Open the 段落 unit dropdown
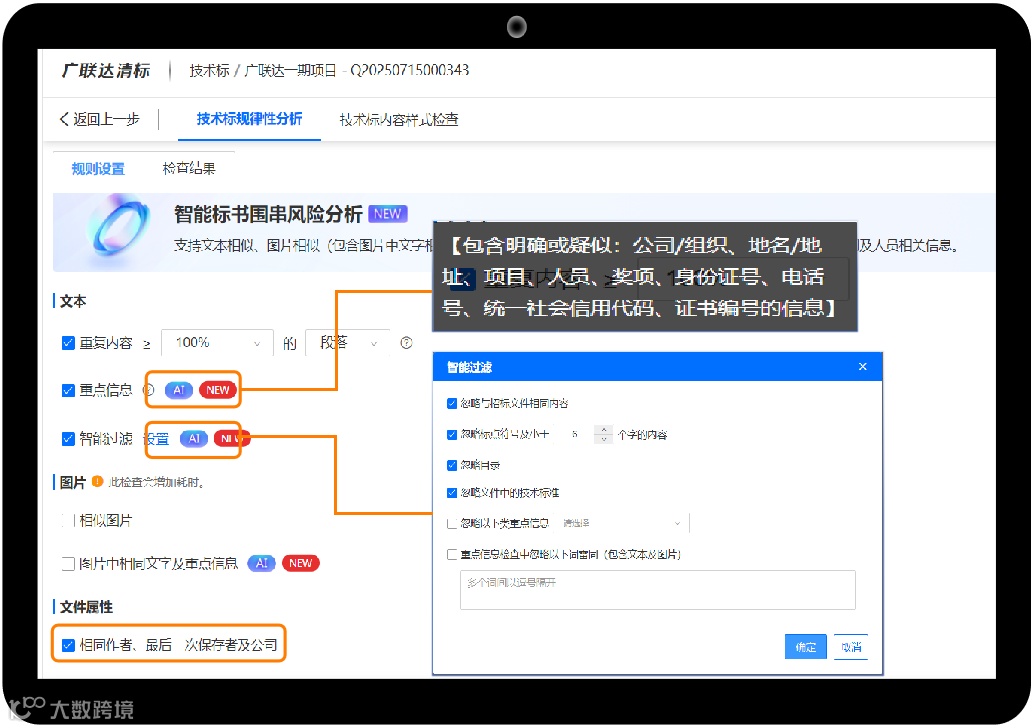Viewport: 1034px width, 728px height. pyautogui.click(x=348, y=343)
